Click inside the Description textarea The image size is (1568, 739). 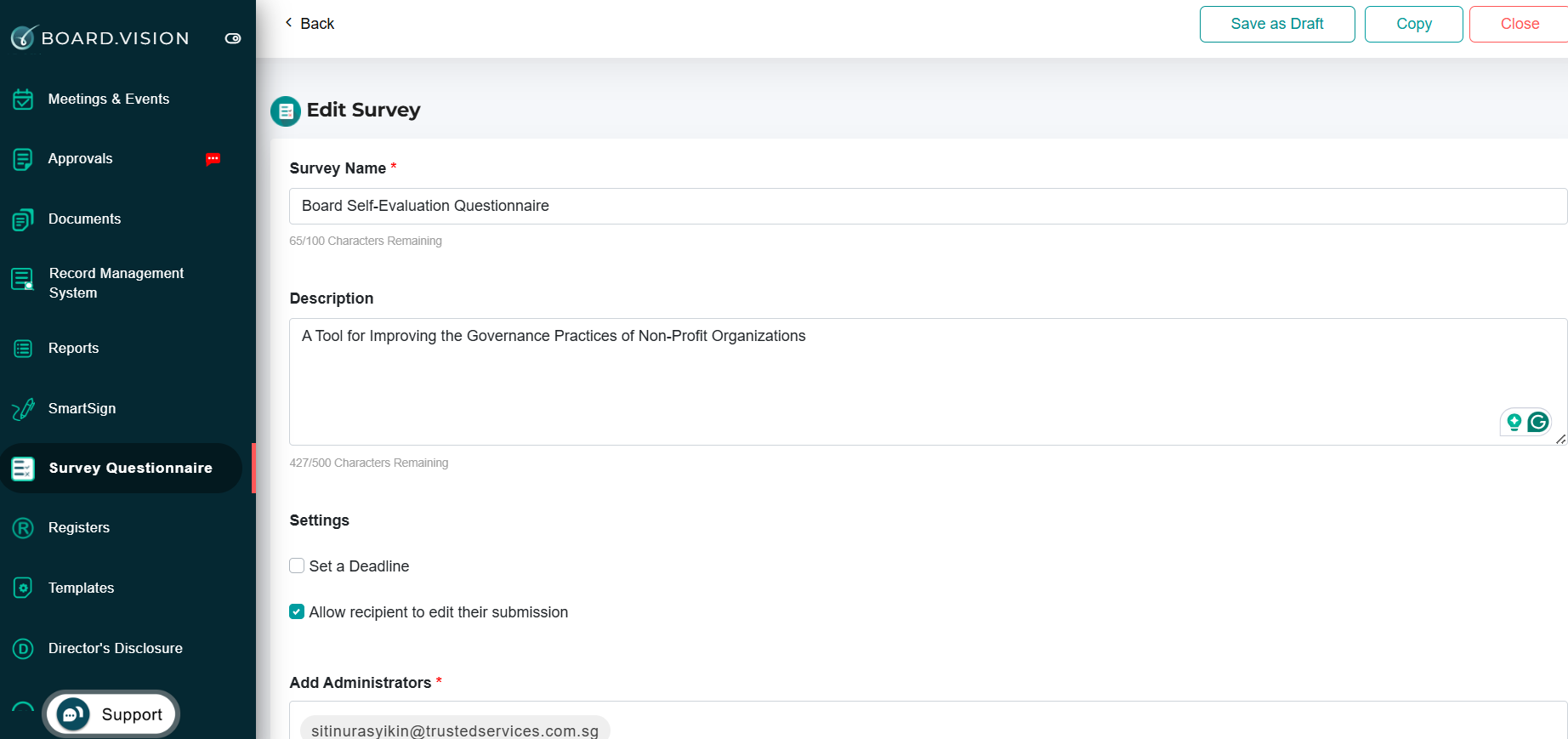(928, 382)
